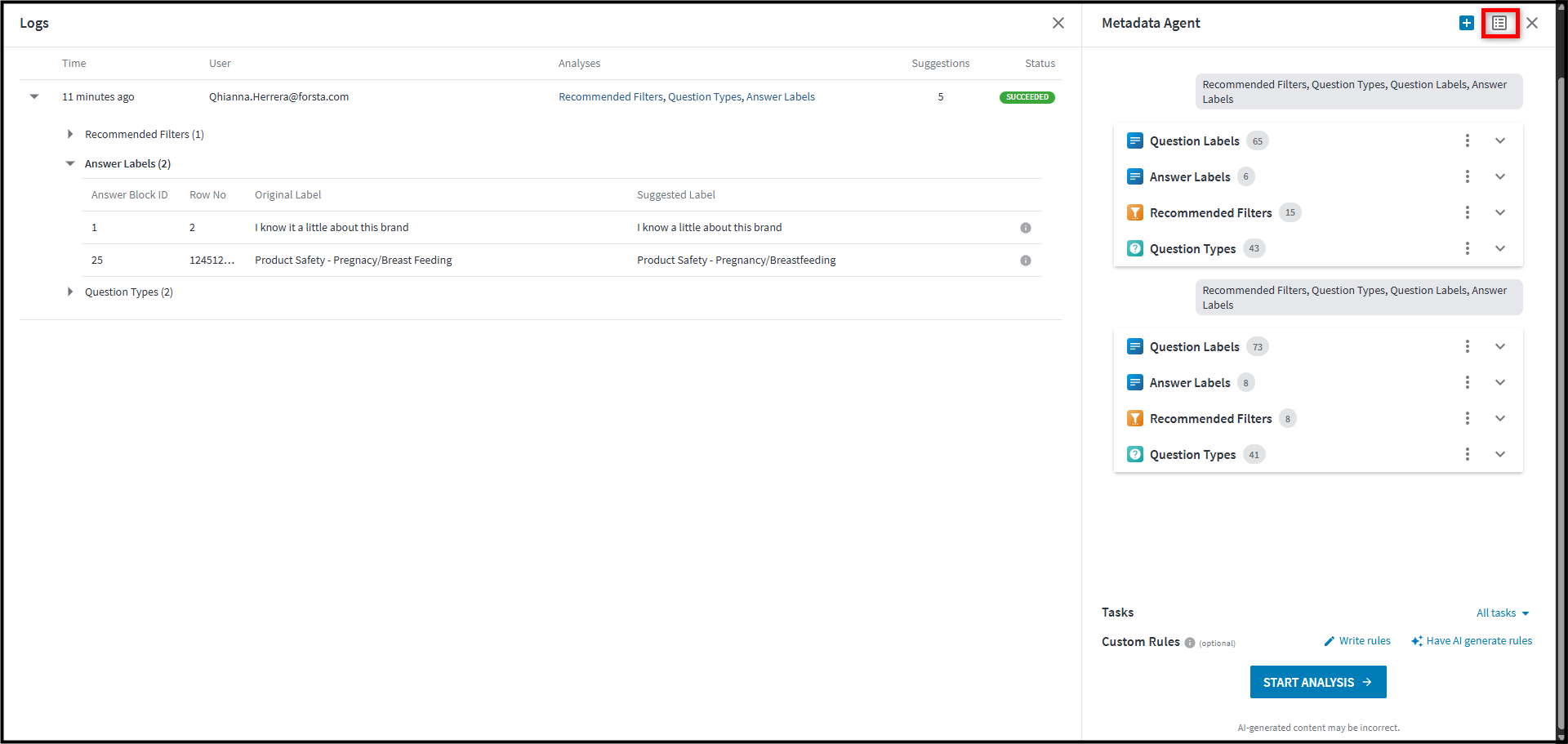This screenshot has height=744, width=1568.
Task: Open three-dot menu for Answer Labels 8
Action: (x=1468, y=382)
